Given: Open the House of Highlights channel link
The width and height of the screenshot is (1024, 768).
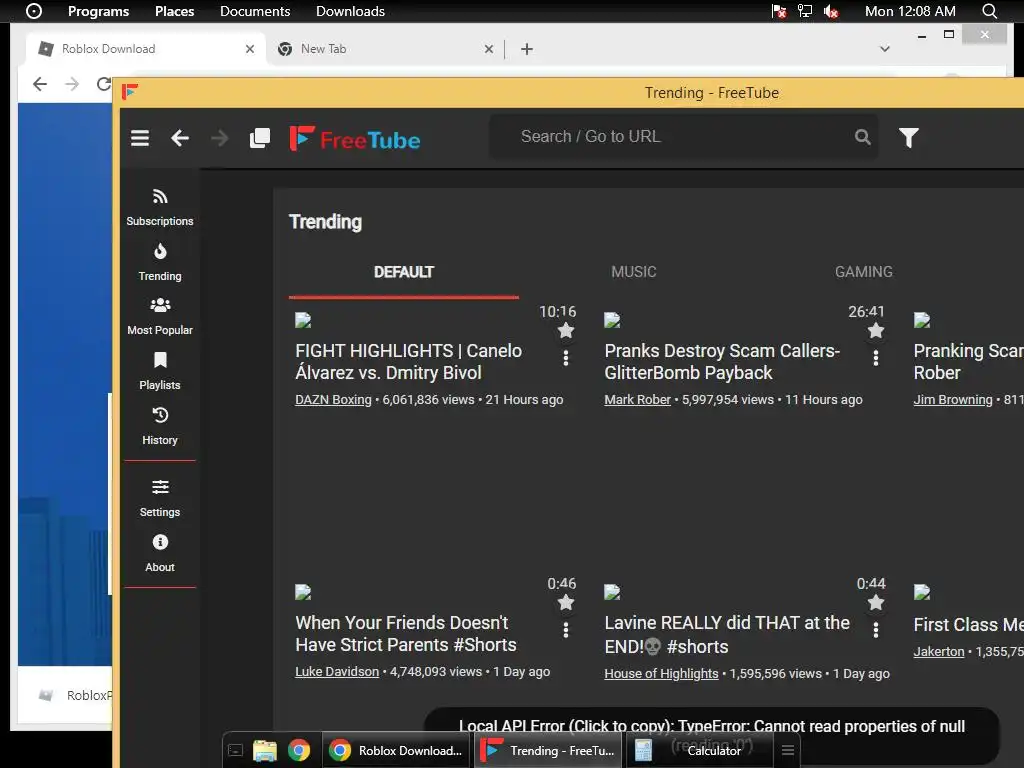Looking at the screenshot, I should [661, 673].
